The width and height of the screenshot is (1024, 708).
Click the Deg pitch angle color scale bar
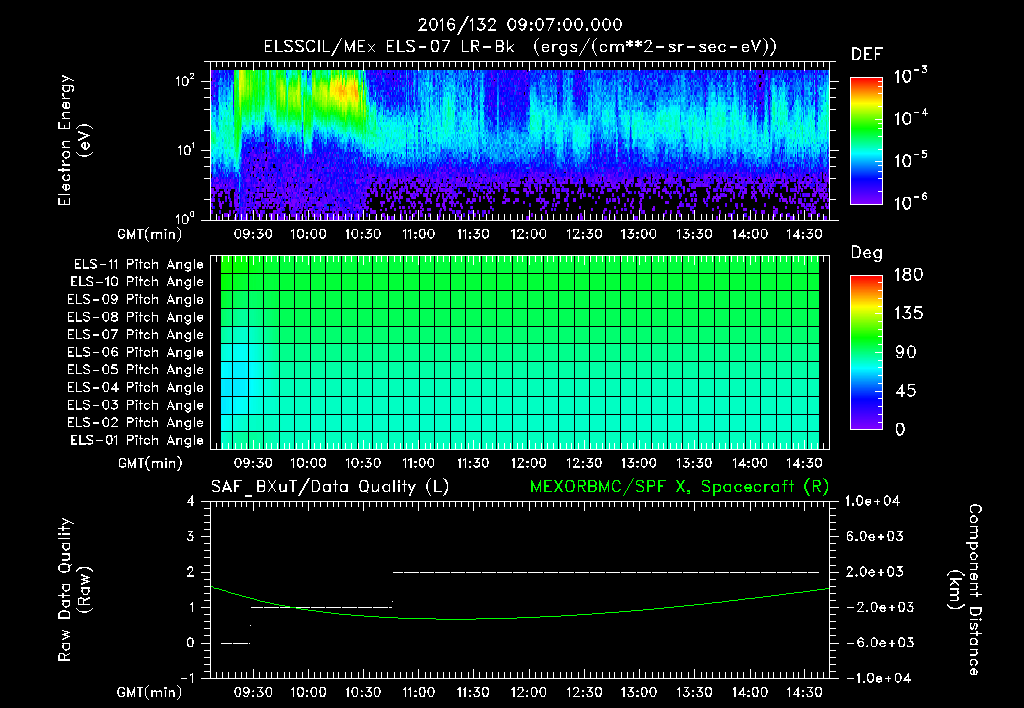(x=866, y=353)
